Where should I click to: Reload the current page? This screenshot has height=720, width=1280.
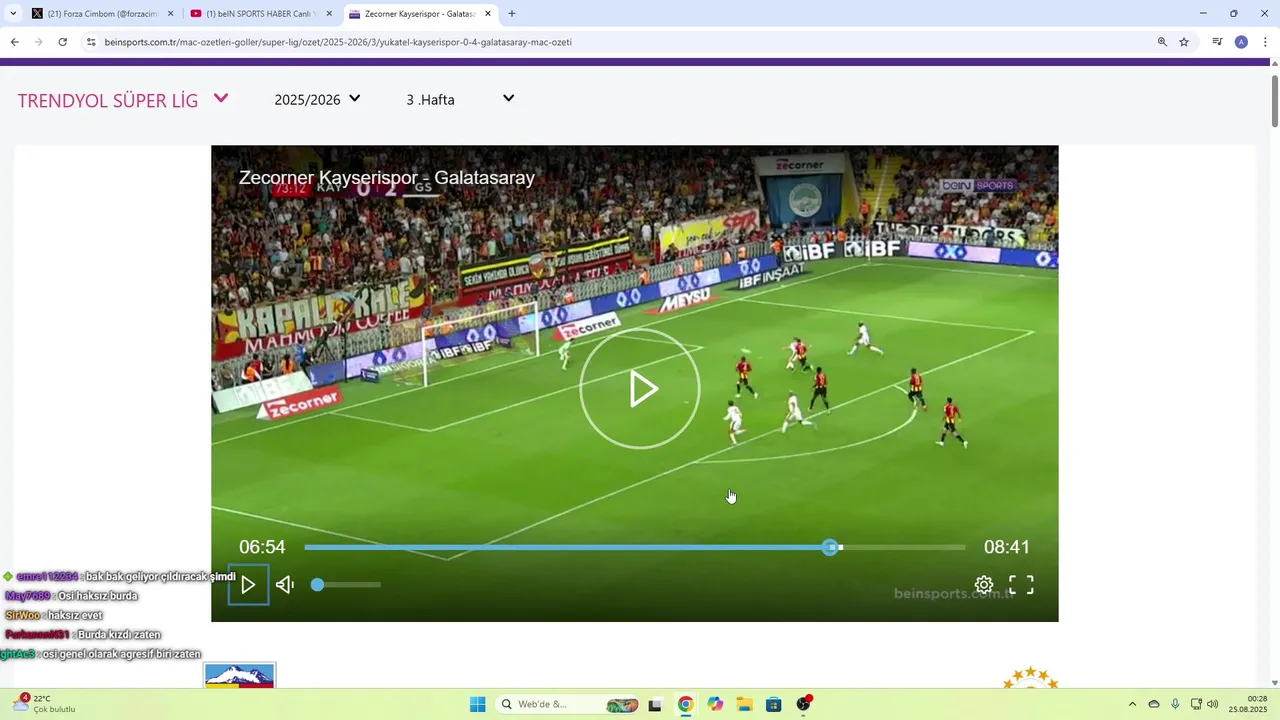[62, 42]
